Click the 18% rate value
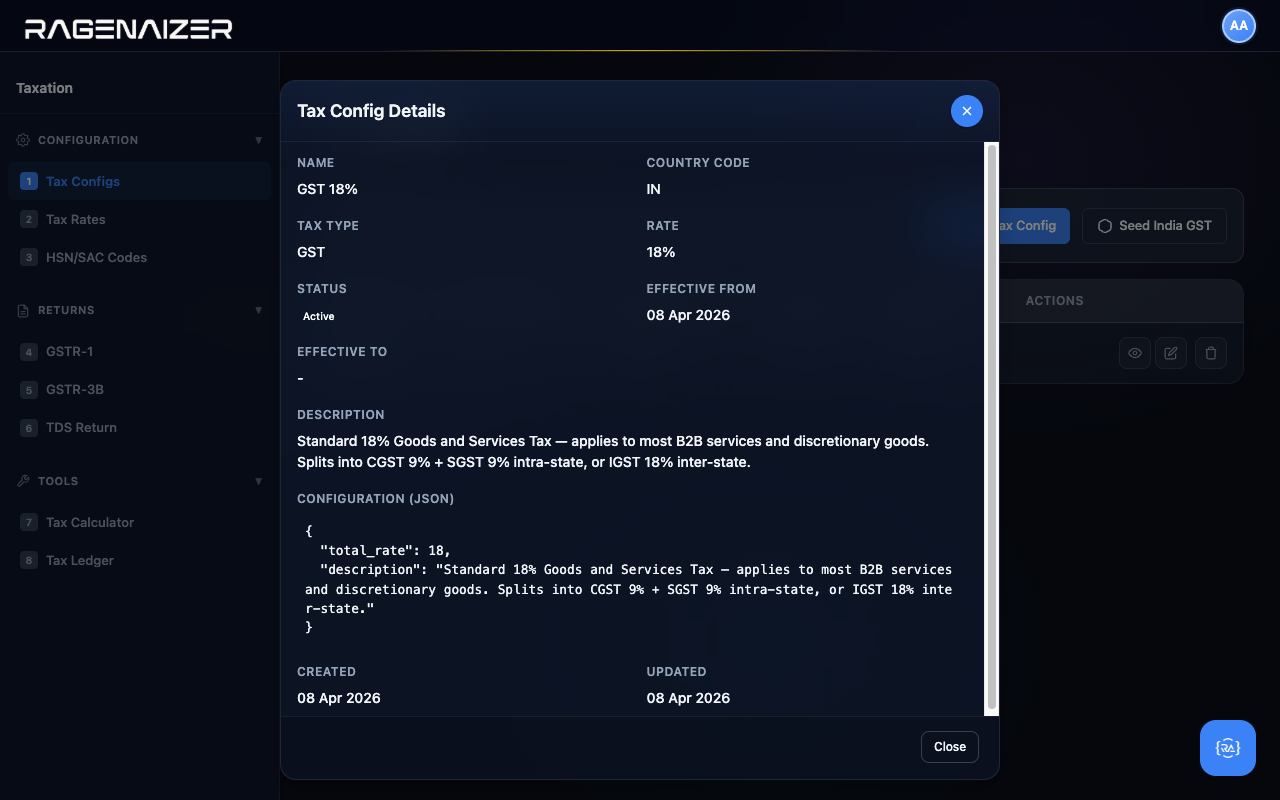1280x800 pixels. point(661,252)
